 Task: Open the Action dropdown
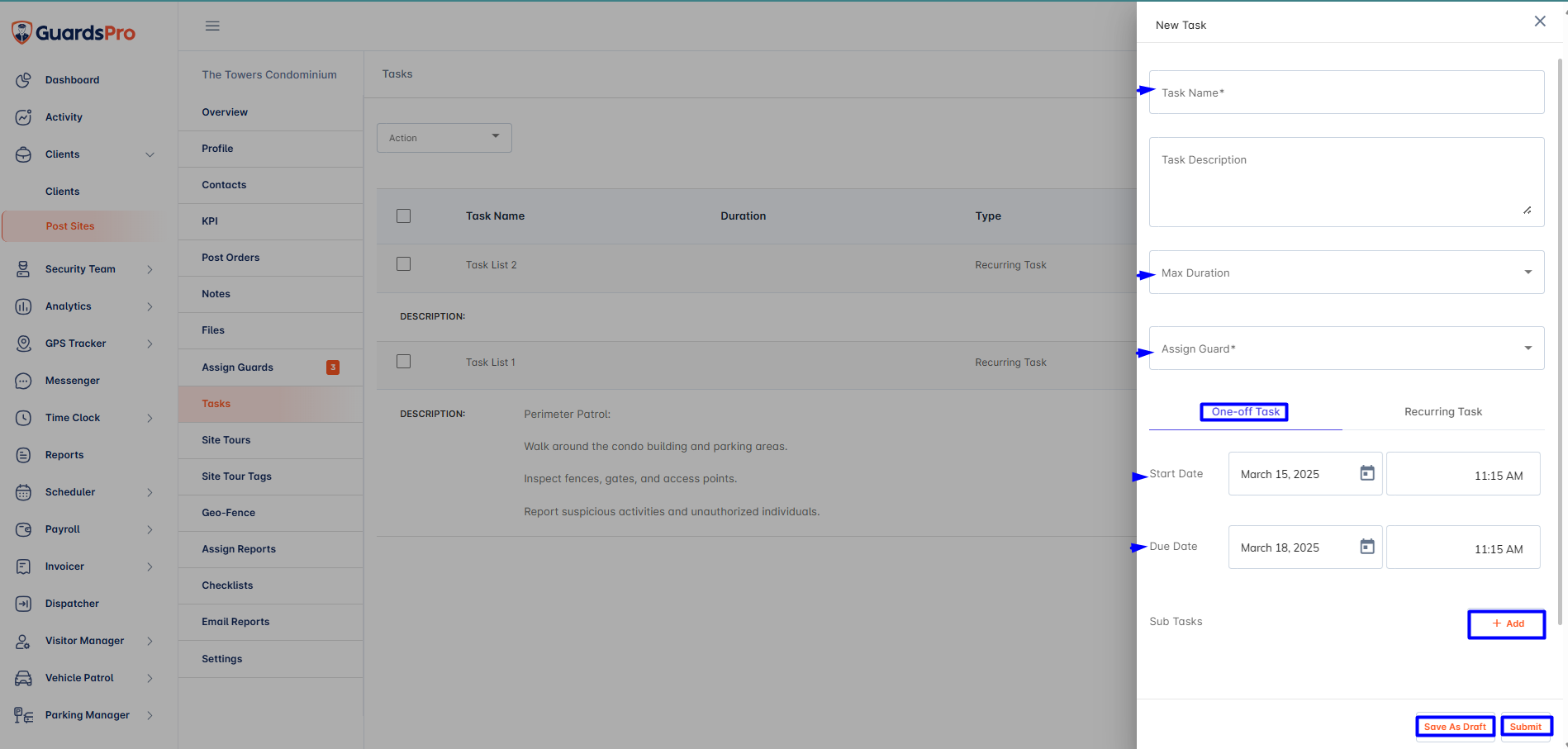(444, 138)
